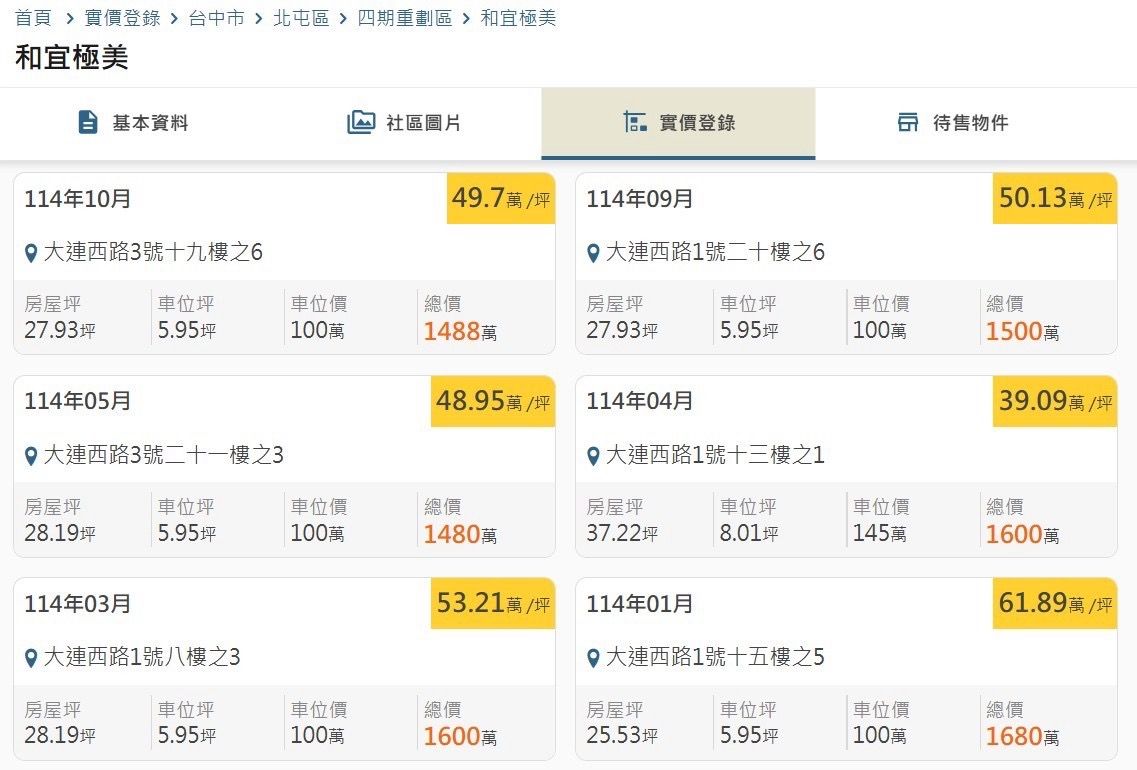Click location pin for 大連西路1號八樓之3
1137x770 pixels.
coord(31,658)
